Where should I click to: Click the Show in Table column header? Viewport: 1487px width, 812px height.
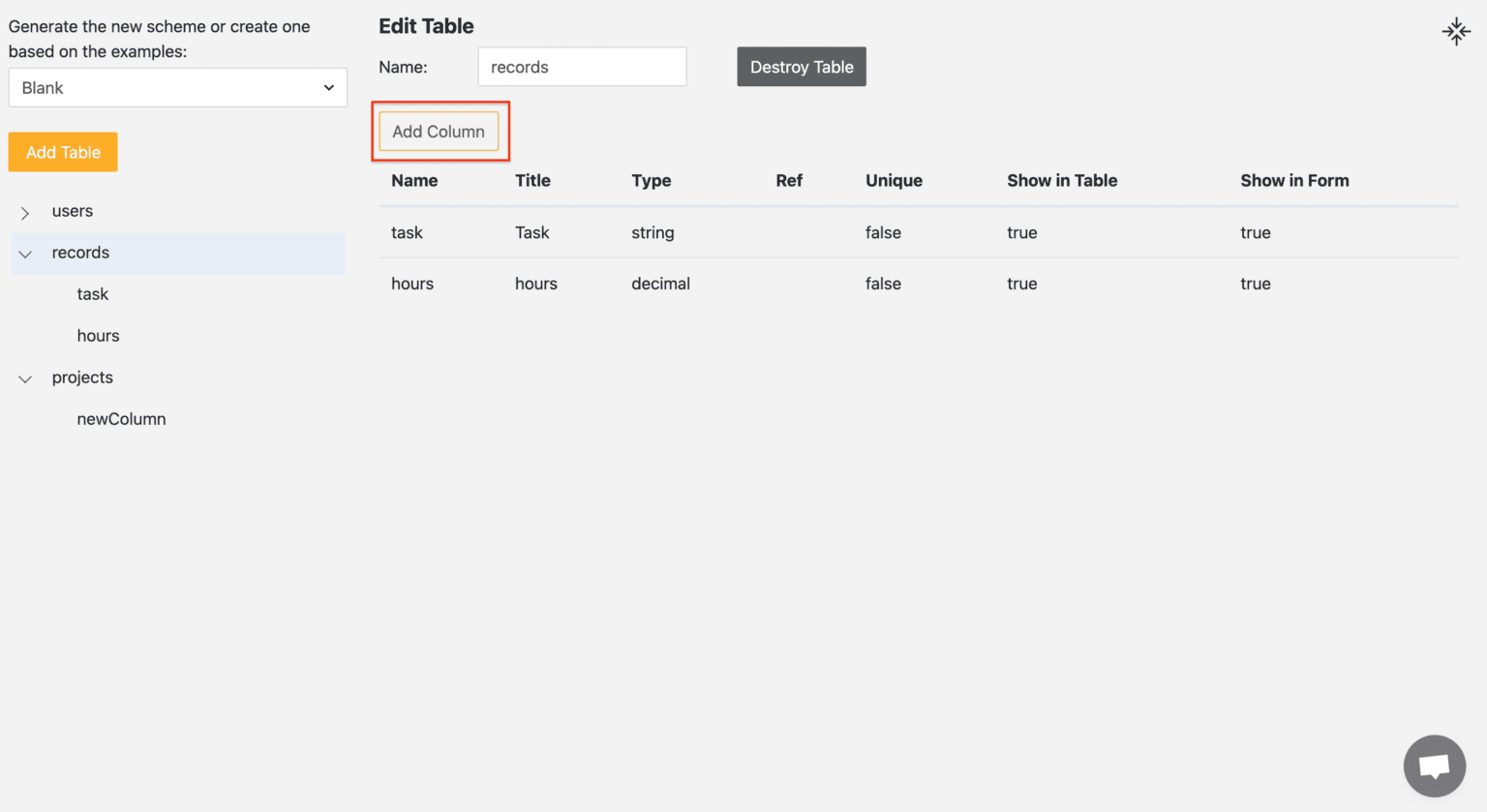pyautogui.click(x=1061, y=180)
